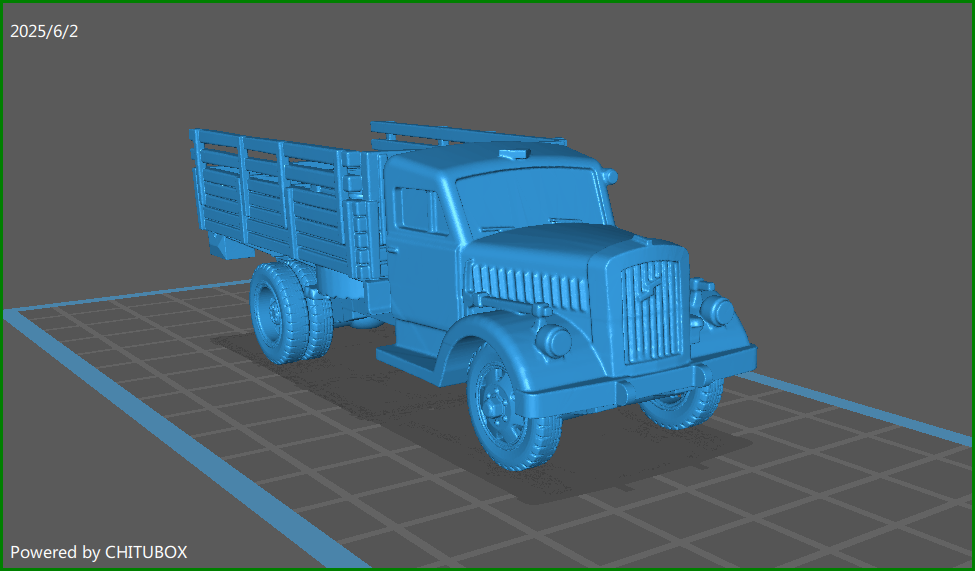Click the Powered by CHITUBOX watermark

coord(98,552)
